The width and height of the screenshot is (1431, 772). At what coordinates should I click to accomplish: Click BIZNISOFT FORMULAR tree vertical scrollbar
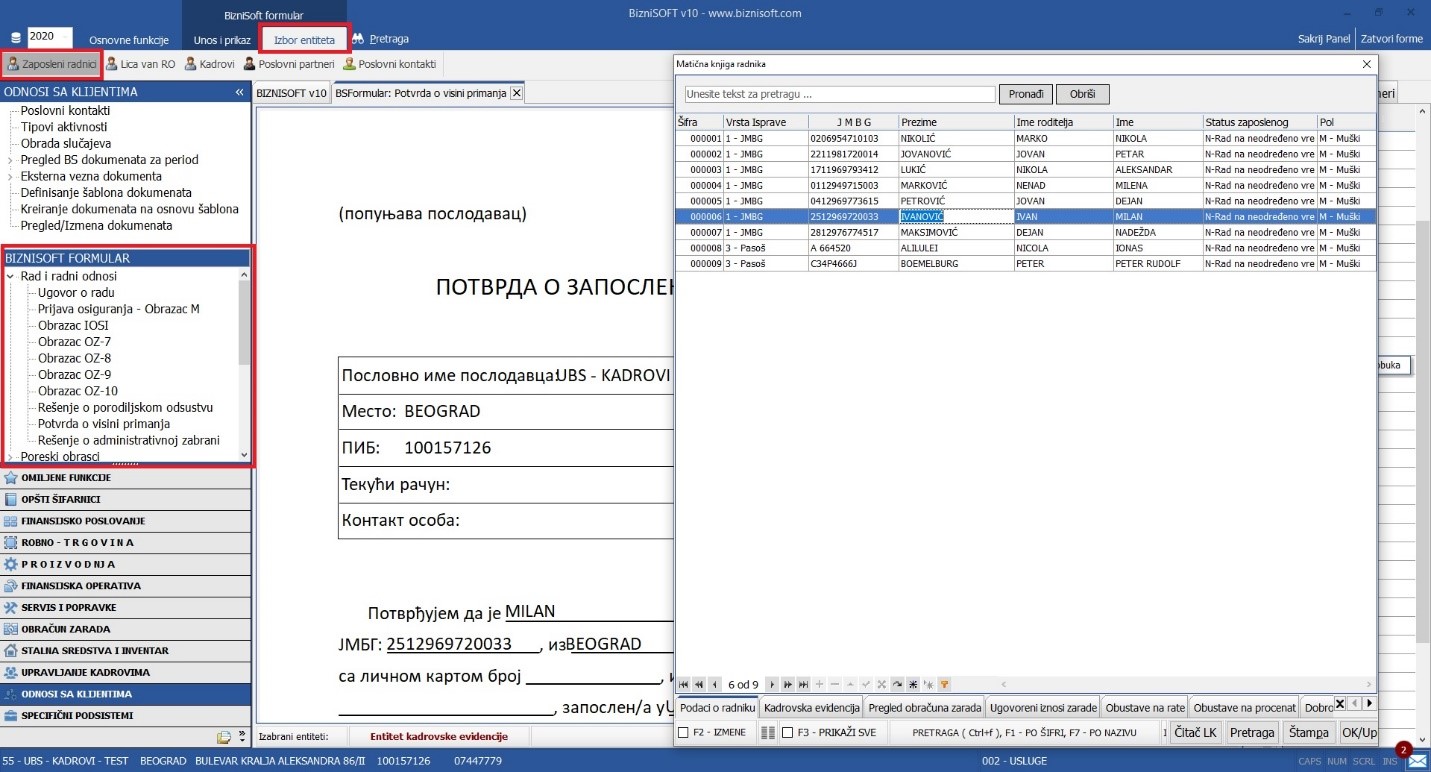click(x=245, y=366)
